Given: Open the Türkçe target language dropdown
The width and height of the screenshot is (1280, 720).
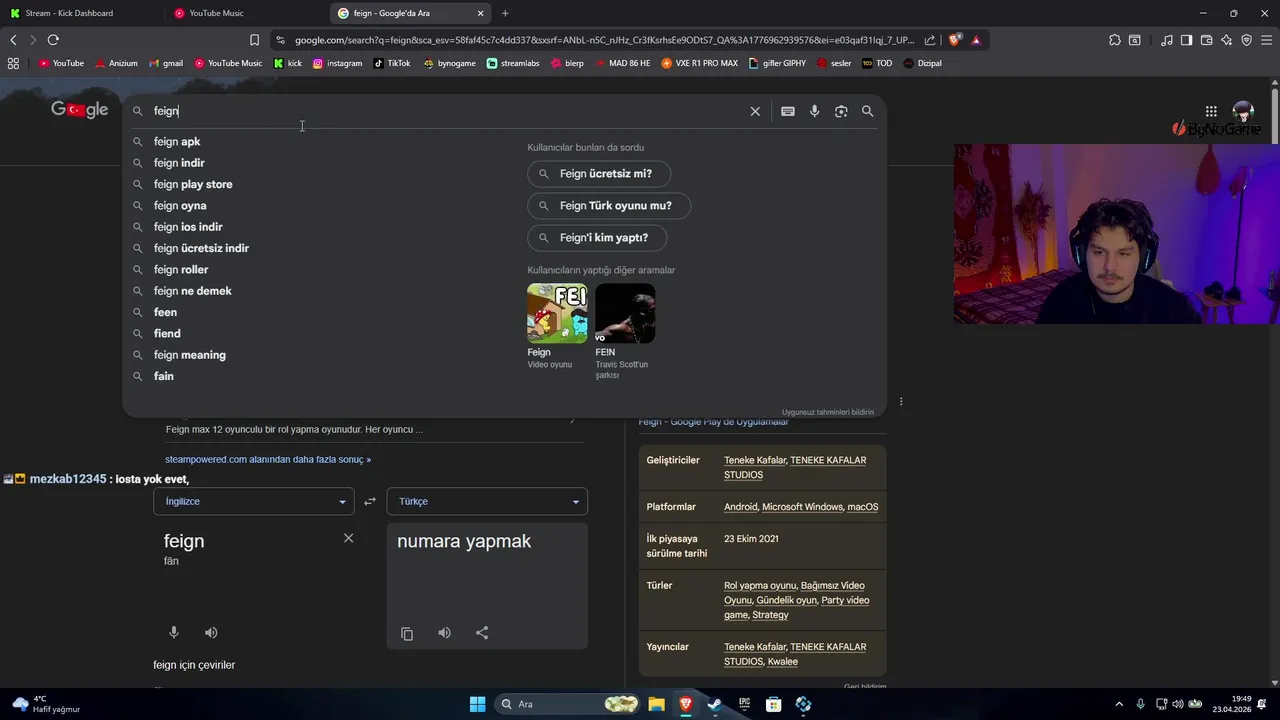Looking at the screenshot, I should [487, 501].
